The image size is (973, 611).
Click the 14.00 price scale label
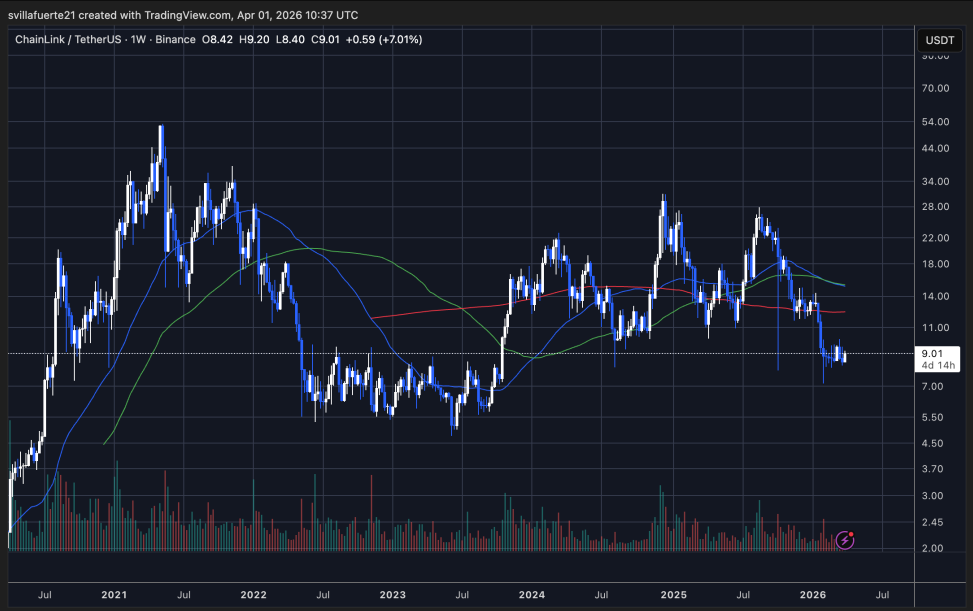click(936, 296)
